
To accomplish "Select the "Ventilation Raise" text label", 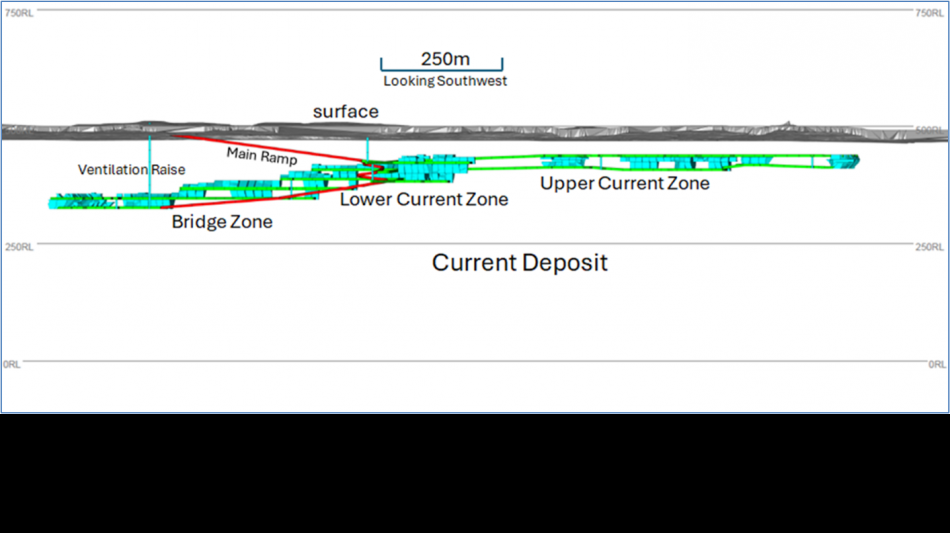I will (131, 170).
